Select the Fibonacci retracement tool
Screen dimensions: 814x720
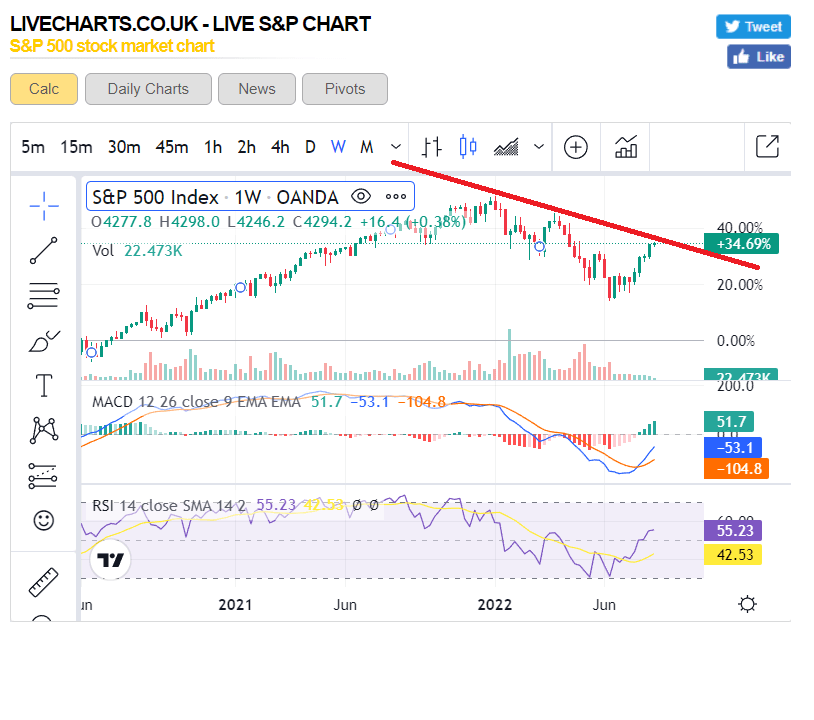(43, 294)
